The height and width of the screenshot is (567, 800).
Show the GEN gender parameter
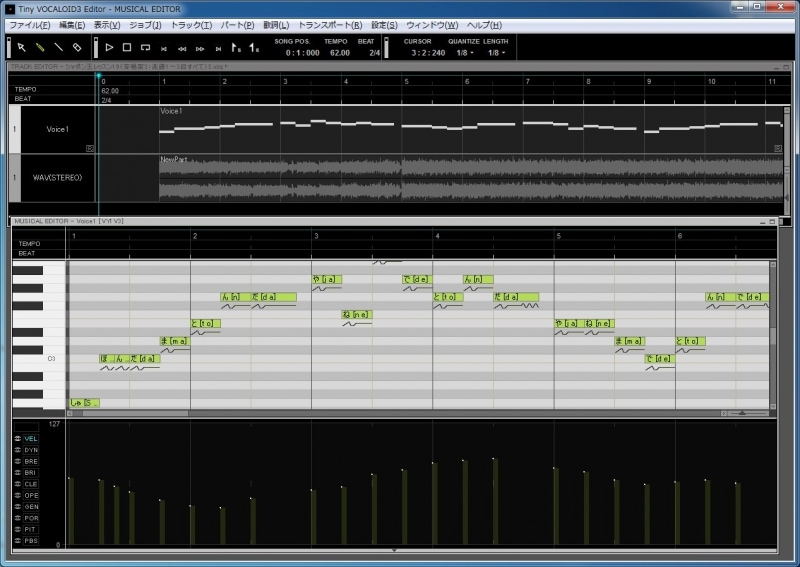[x=31, y=506]
